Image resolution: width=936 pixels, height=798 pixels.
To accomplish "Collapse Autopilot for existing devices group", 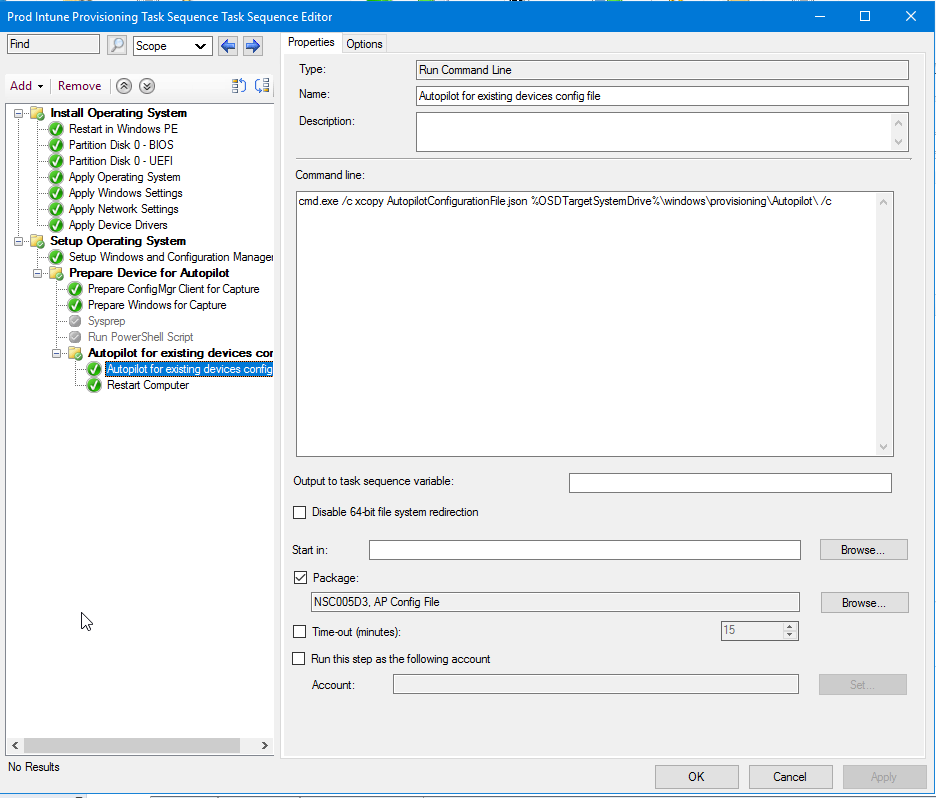I will coord(57,353).
